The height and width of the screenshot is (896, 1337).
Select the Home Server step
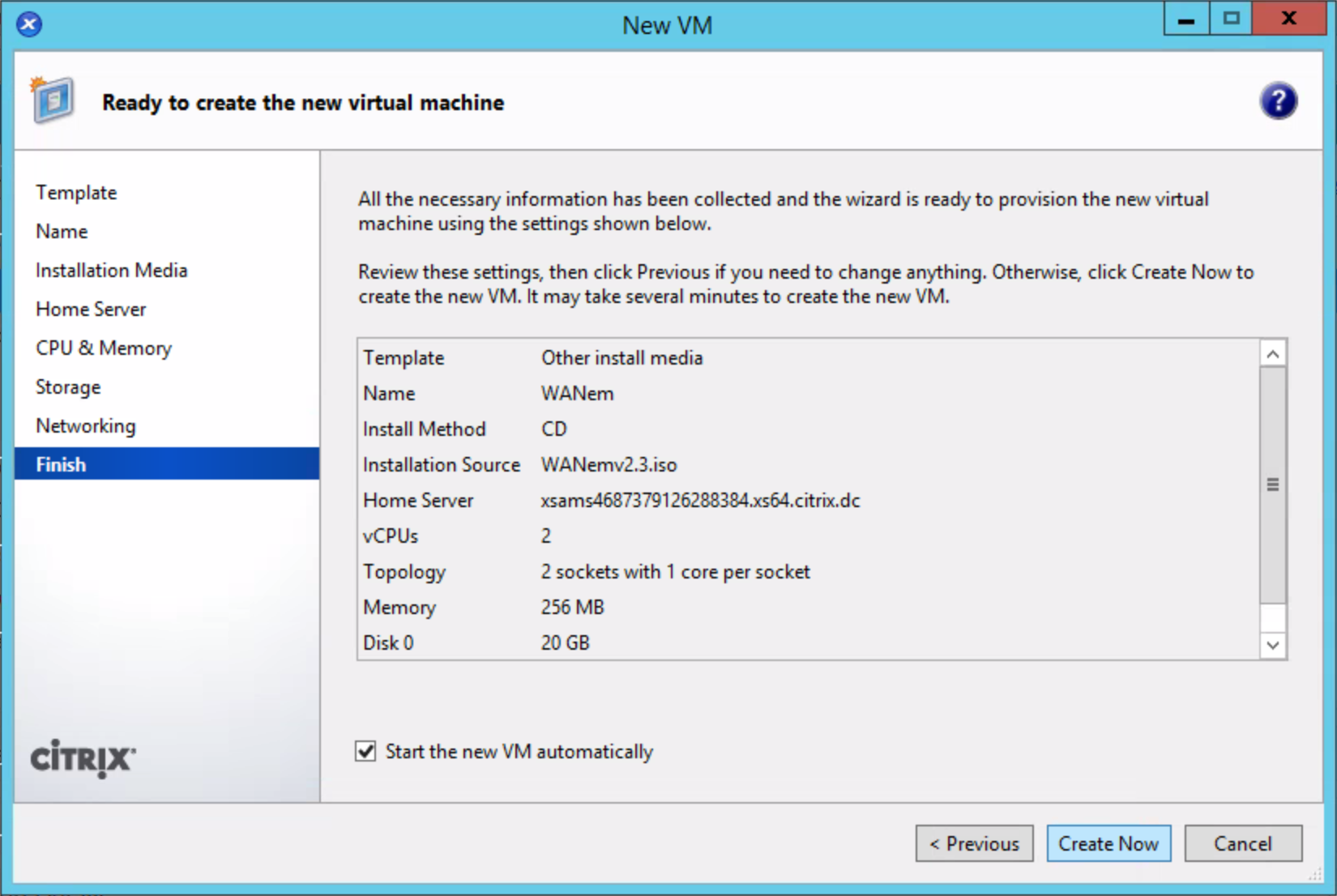tap(91, 309)
